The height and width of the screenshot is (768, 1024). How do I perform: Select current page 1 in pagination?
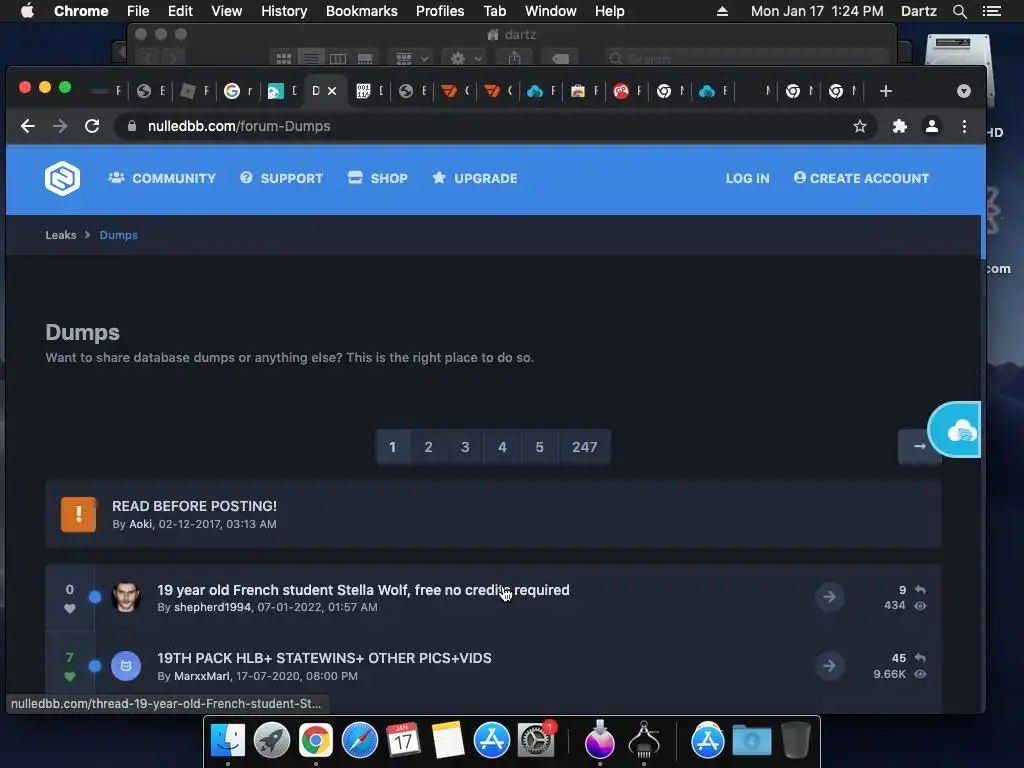click(392, 447)
